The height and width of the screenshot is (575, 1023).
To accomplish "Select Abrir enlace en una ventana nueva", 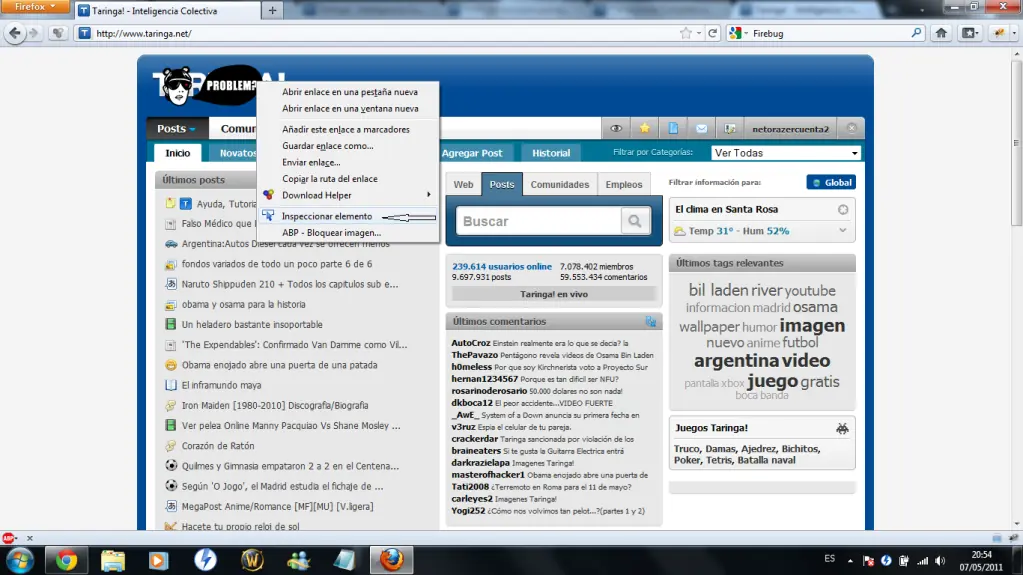I will click(350, 109).
